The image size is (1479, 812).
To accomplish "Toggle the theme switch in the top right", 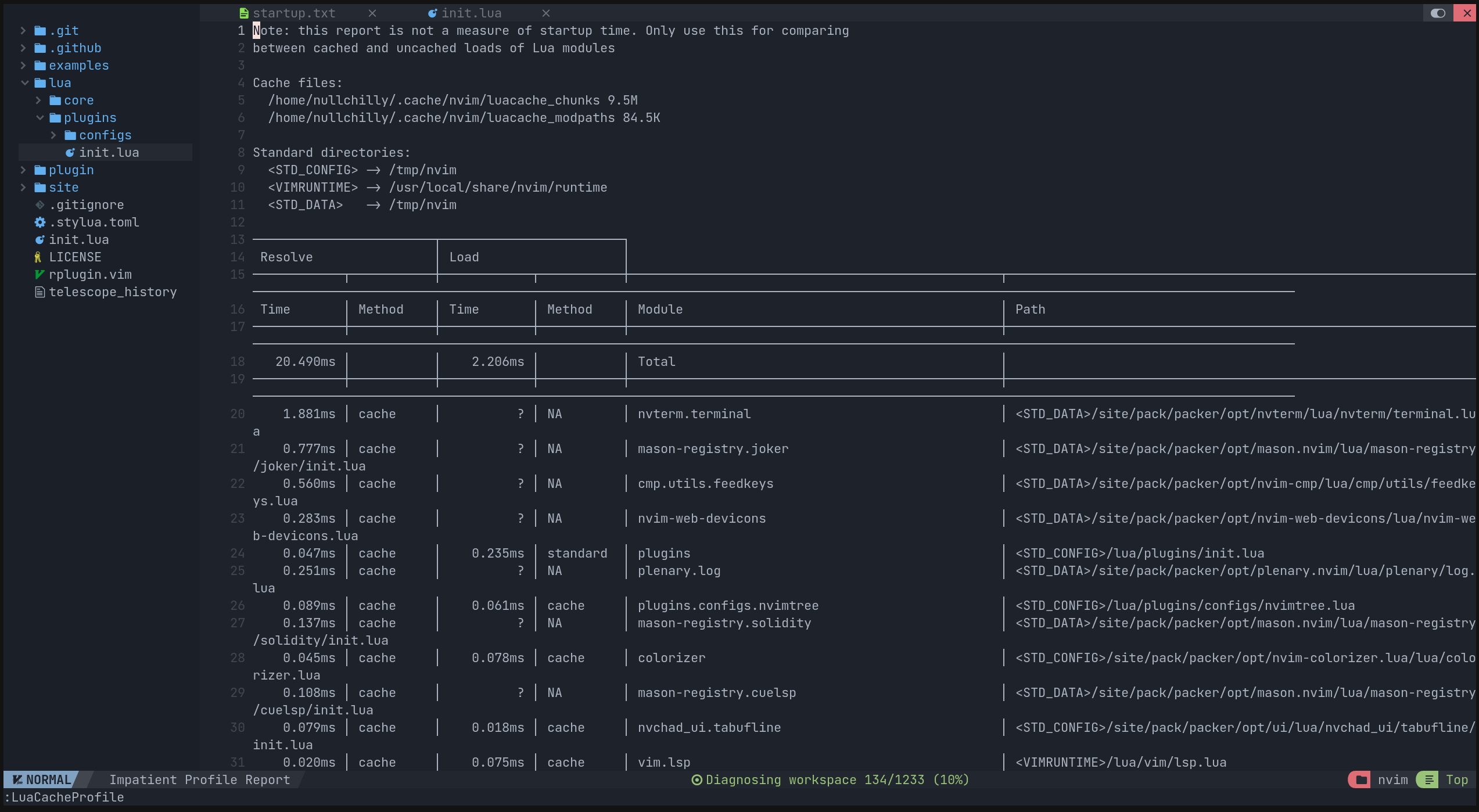I will click(1438, 13).
